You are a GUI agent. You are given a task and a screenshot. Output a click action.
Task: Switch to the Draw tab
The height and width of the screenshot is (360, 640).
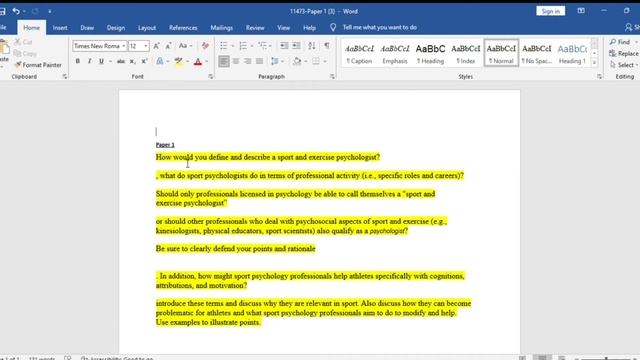[x=87, y=28]
